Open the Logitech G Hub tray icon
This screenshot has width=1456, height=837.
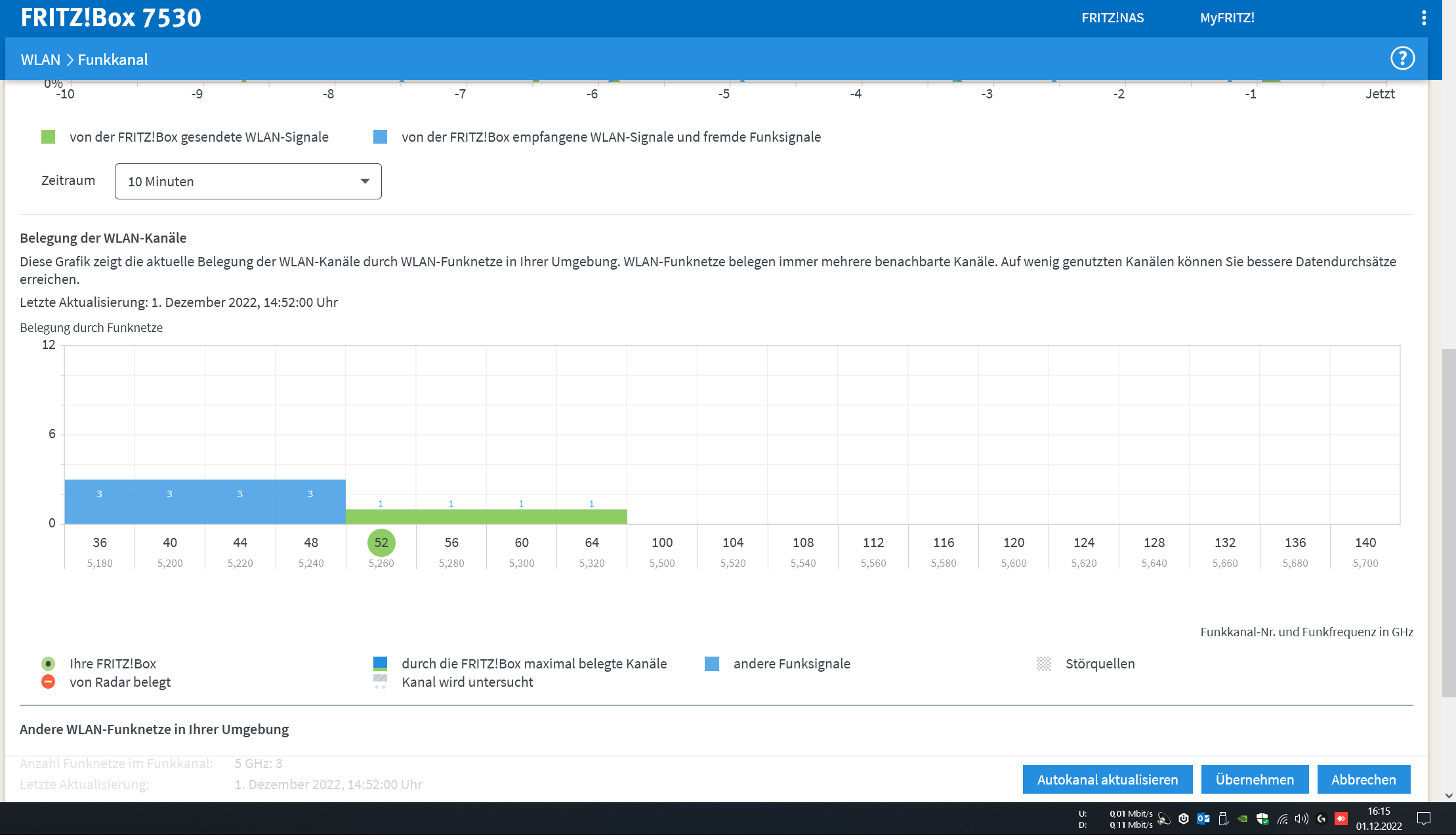pyautogui.click(x=1321, y=818)
